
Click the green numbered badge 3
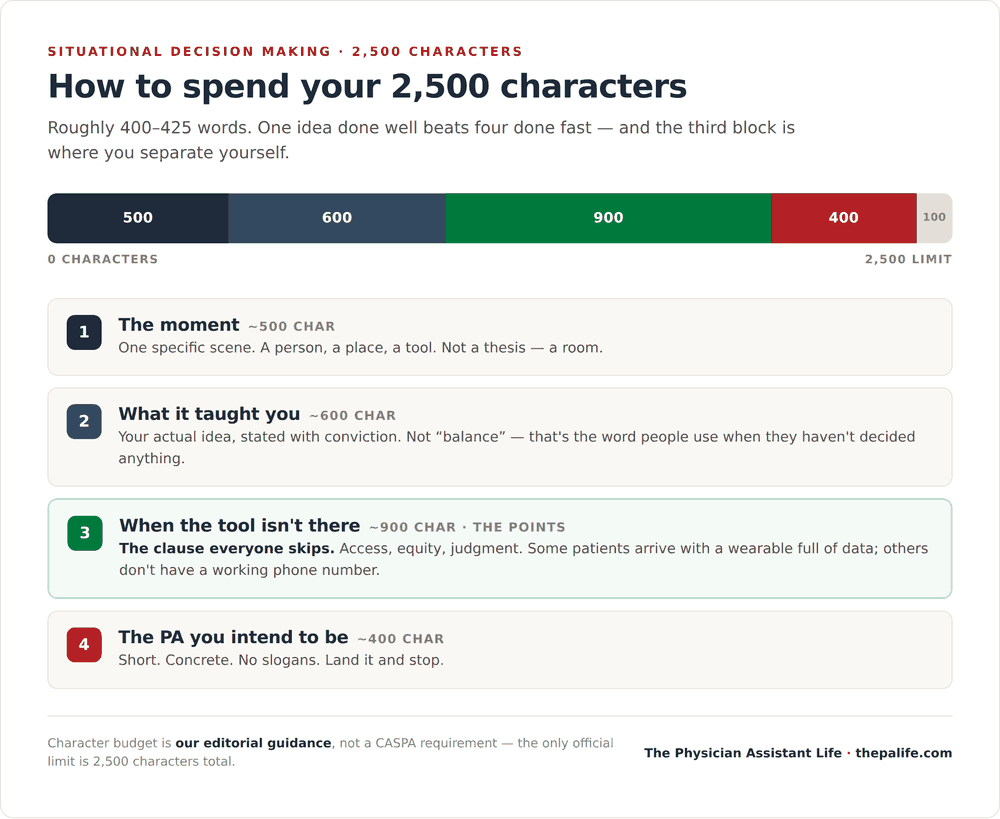(x=85, y=533)
